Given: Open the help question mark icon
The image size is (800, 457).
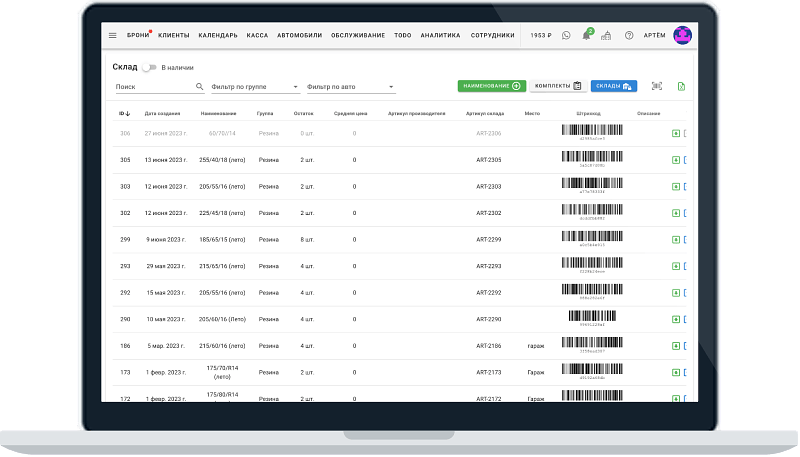Looking at the screenshot, I should 629,35.
